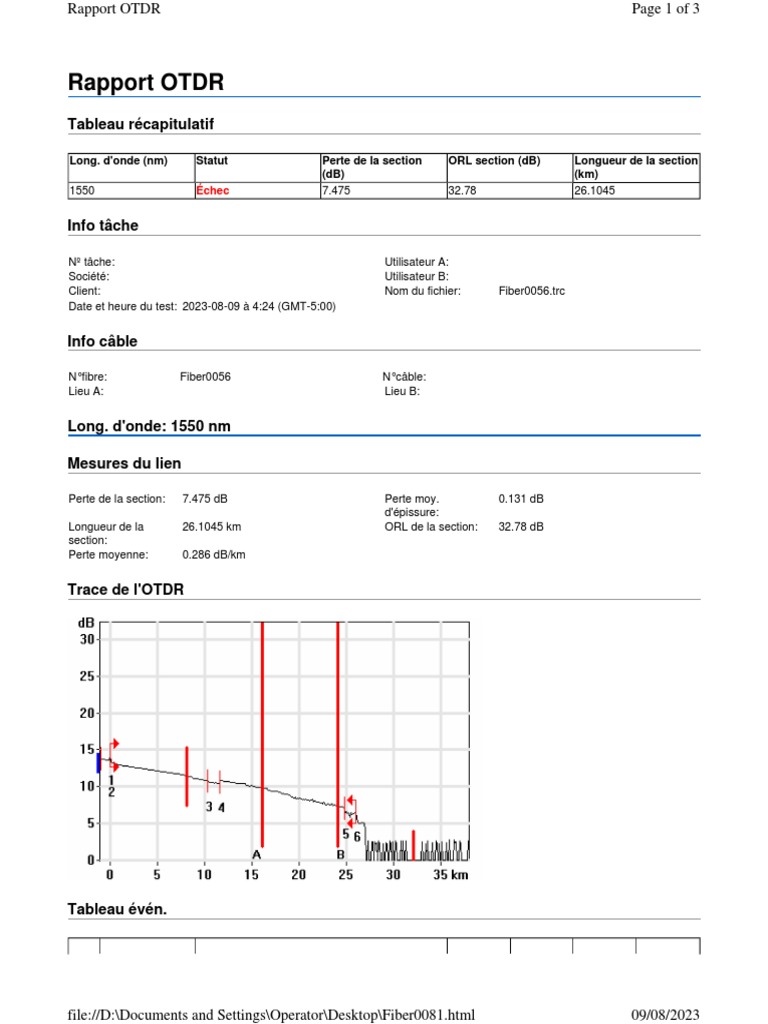
Task: Click the 'Perte de la section (dB)' header
Action: click(383, 168)
